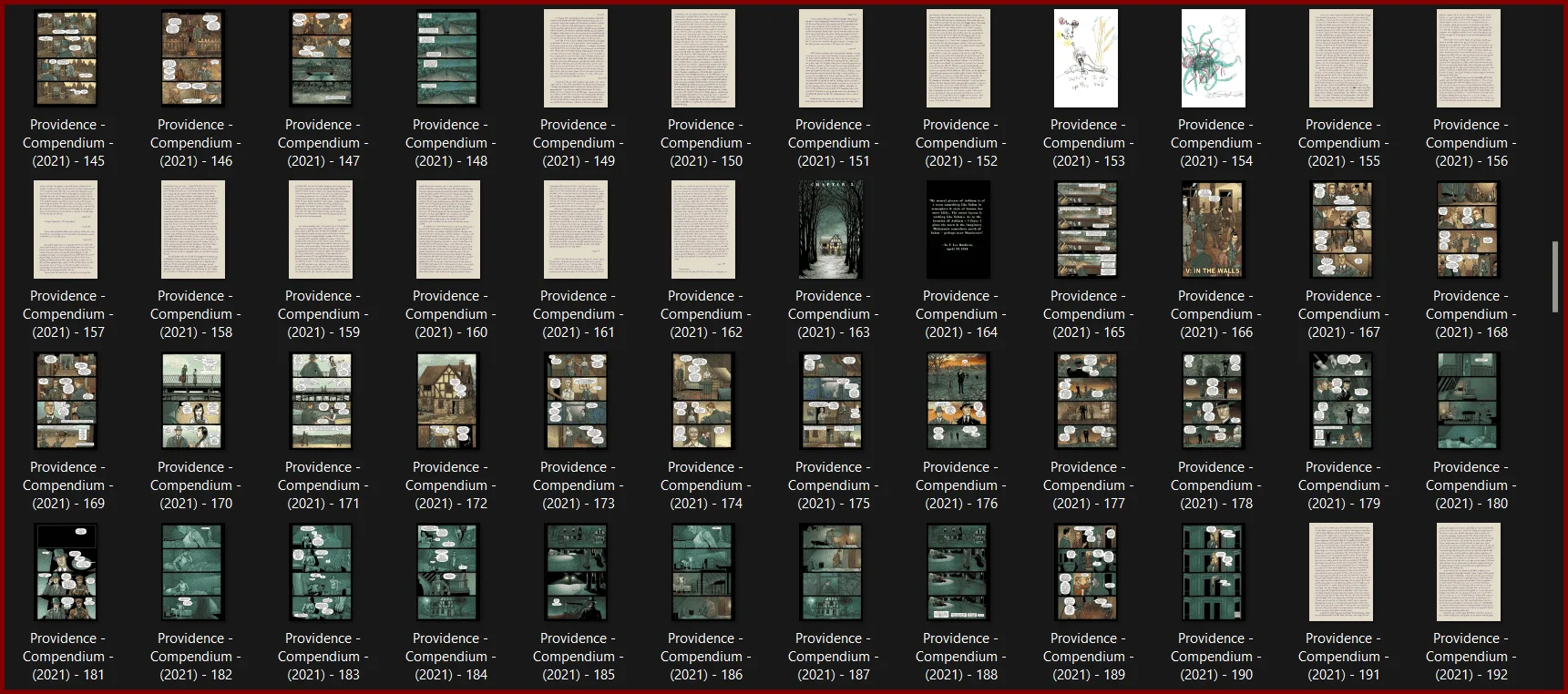Open the comic thumbnail for page 167
Image resolution: width=1568 pixels, height=694 pixels.
1341,230
